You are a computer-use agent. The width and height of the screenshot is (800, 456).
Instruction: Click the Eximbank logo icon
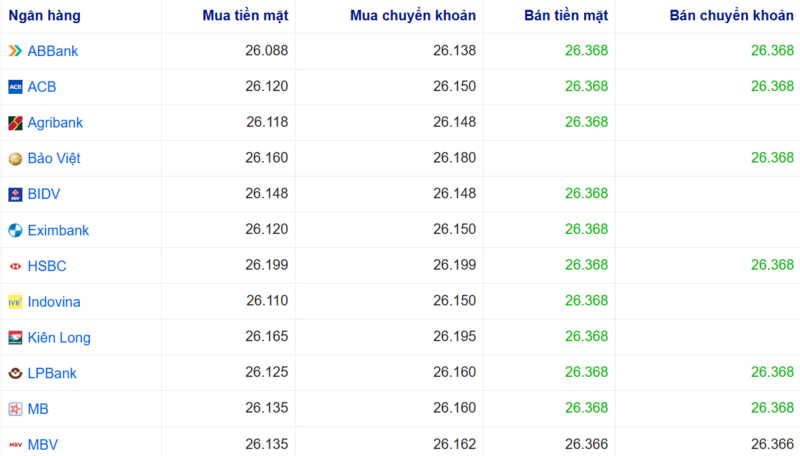15,230
